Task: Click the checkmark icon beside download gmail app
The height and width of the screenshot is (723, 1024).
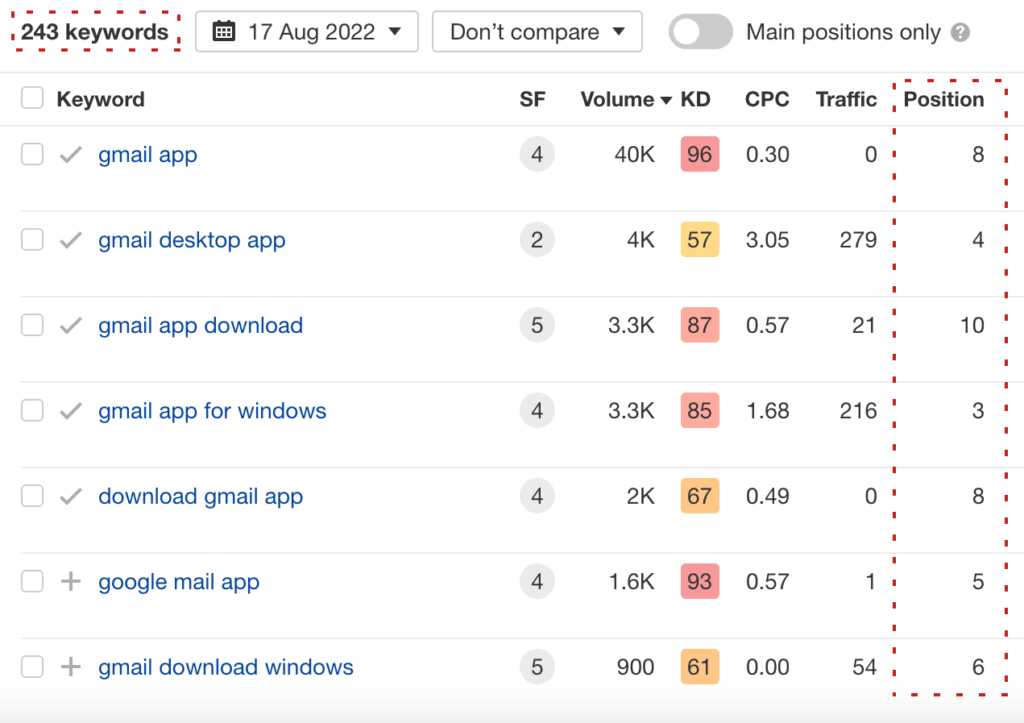Action: 70,497
